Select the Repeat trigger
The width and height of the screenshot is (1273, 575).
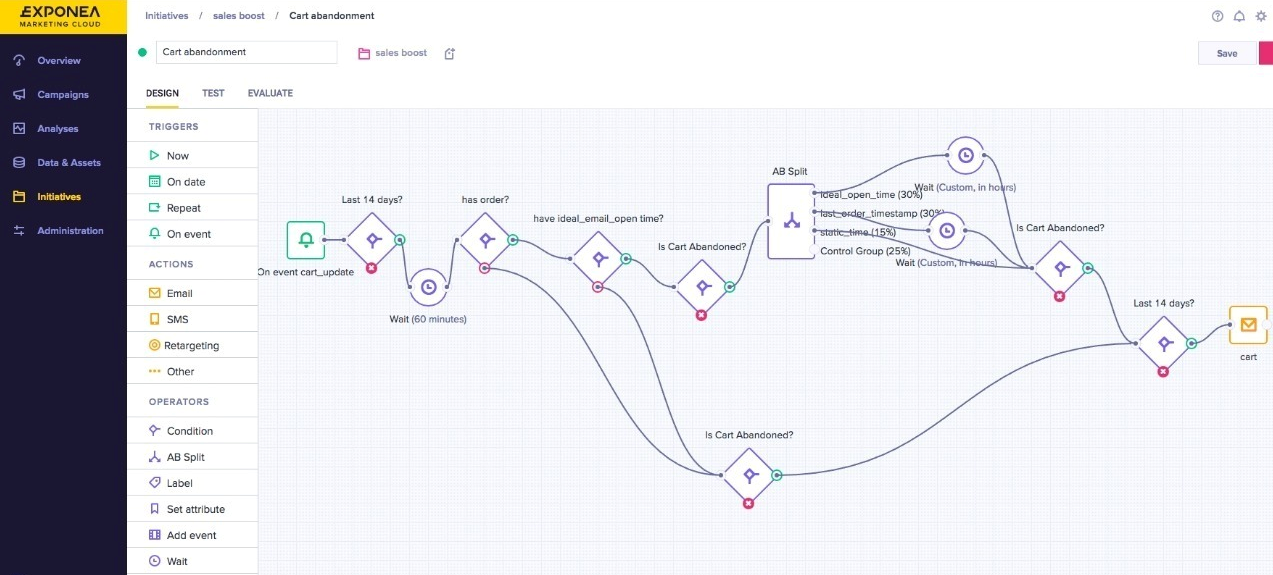[192, 207]
